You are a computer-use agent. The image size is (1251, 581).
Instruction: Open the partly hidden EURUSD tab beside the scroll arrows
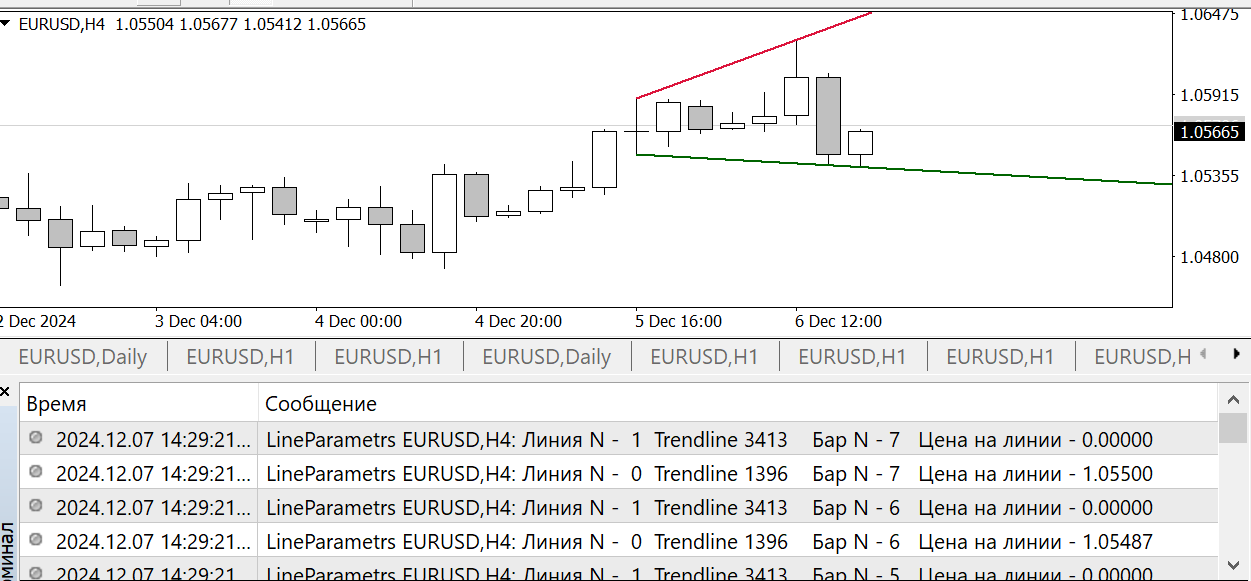click(1142, 357)
